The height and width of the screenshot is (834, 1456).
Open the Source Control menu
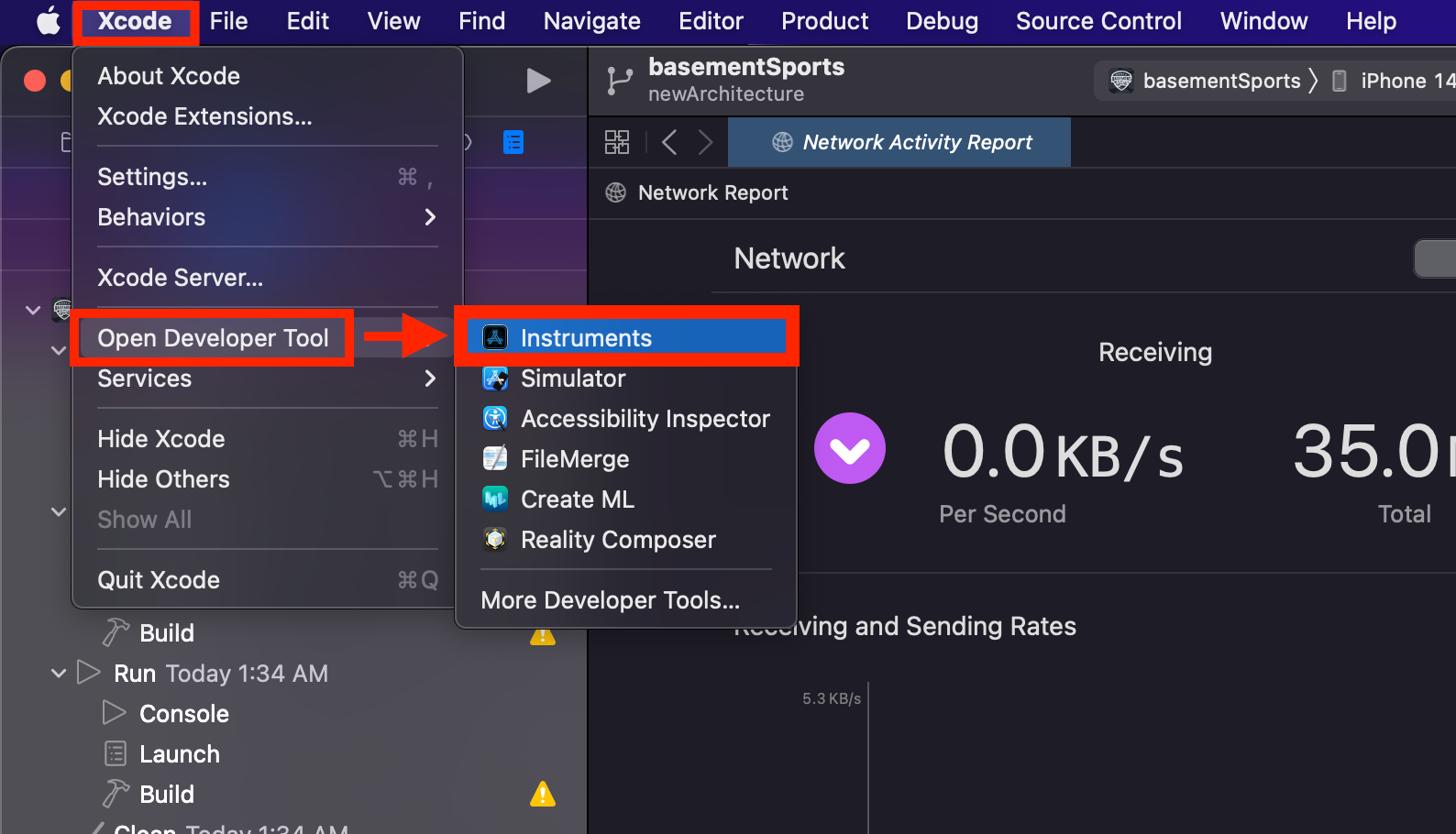pyautogui.click(x=1099, y=21)
